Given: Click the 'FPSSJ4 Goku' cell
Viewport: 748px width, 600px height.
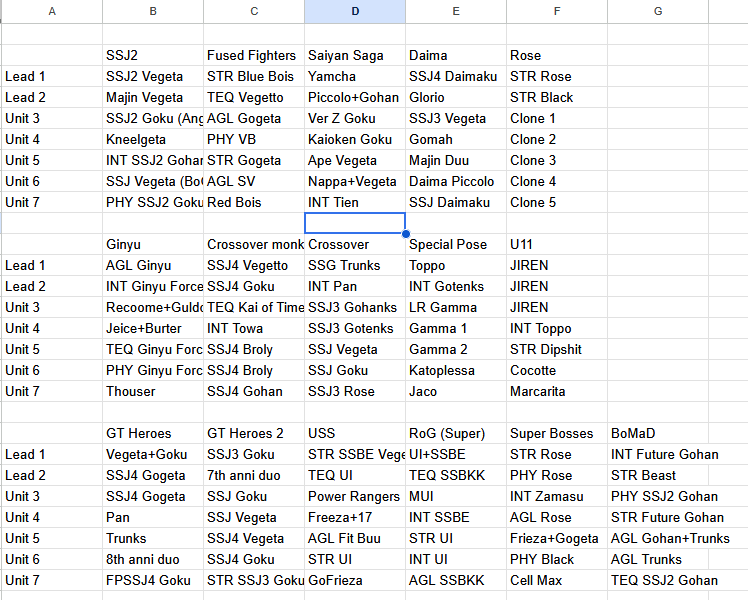Looking at the screenshot, I should (x=153, y=580).
